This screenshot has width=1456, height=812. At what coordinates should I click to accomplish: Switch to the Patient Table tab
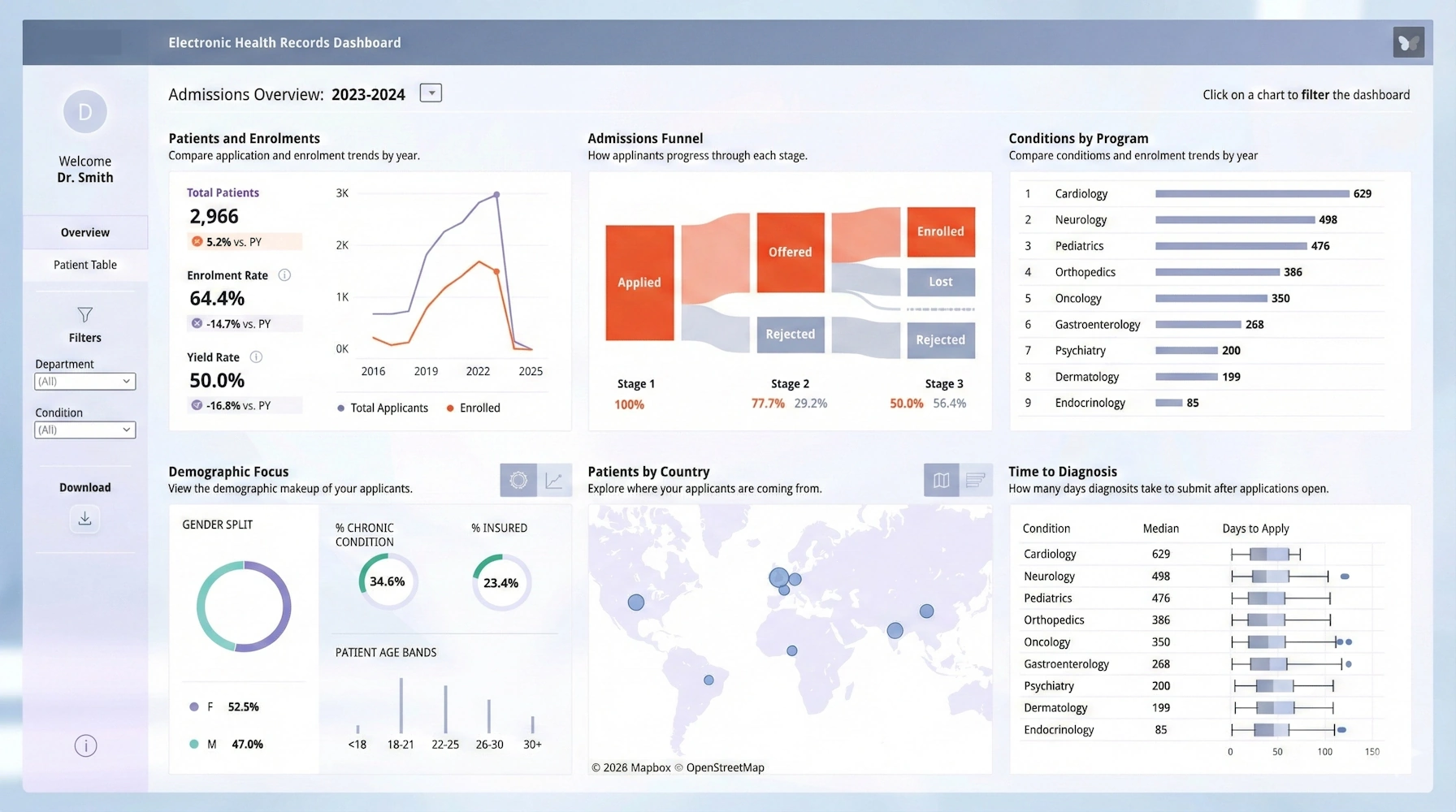[x=84, y=264]
